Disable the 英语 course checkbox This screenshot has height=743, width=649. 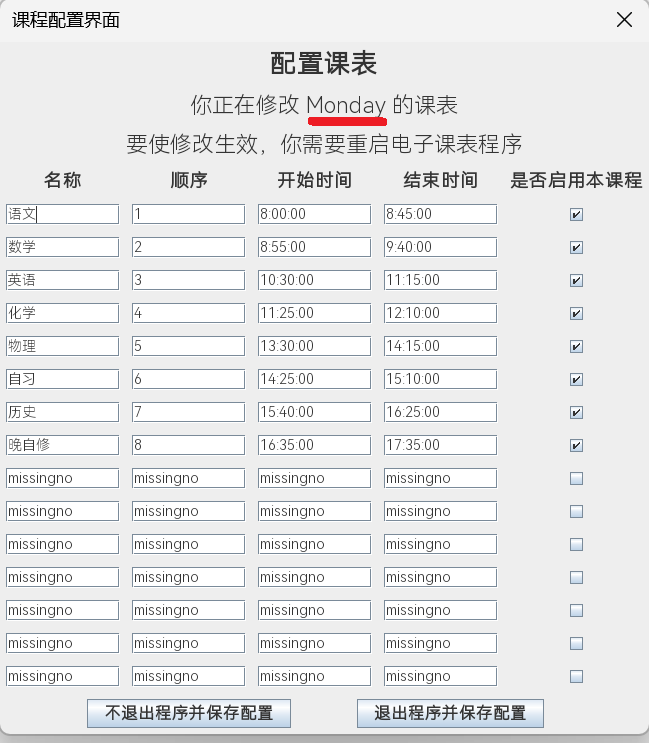click(x=576, y=281)
